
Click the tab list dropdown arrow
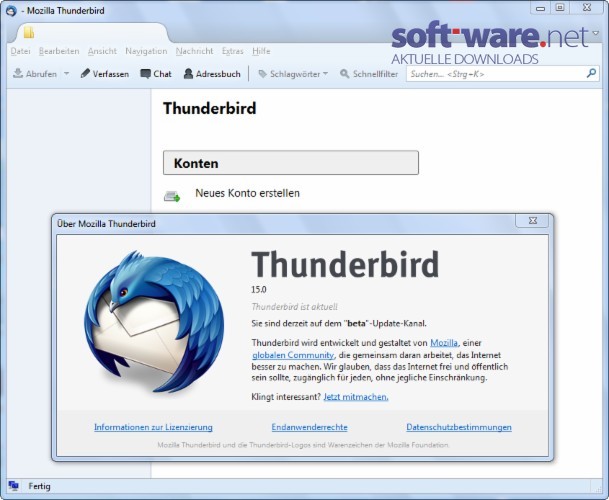pyautogui.click(x=596, y=33)
